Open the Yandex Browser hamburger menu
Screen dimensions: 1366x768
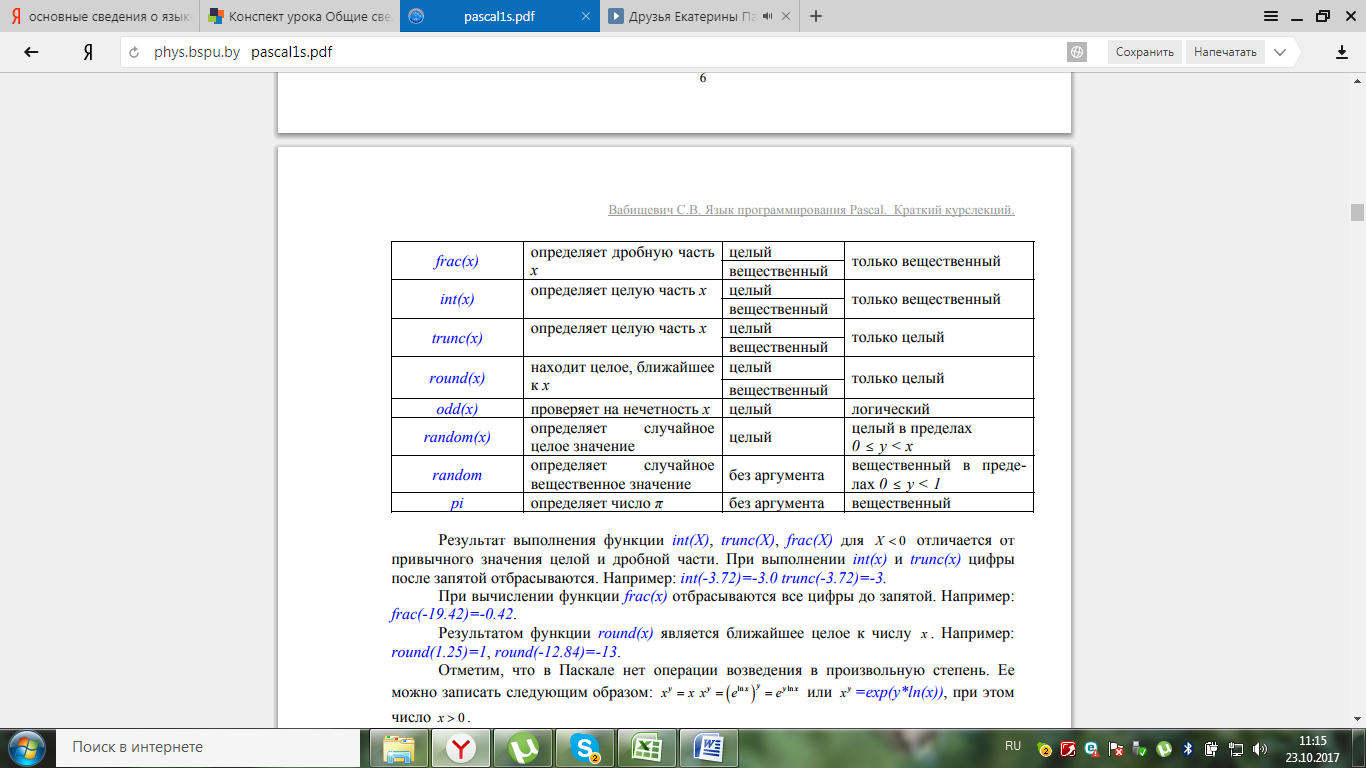tap(1271, 16)
